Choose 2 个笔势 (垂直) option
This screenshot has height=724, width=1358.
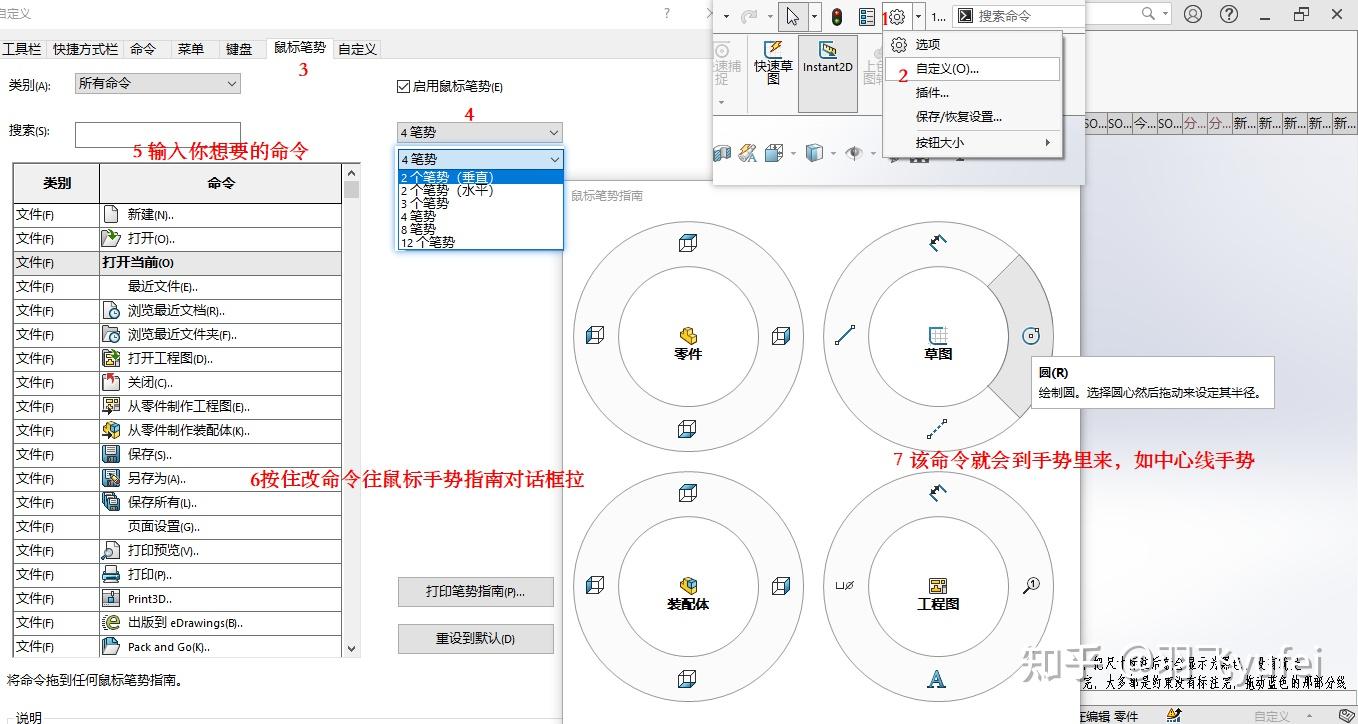(x=480, y=177)
